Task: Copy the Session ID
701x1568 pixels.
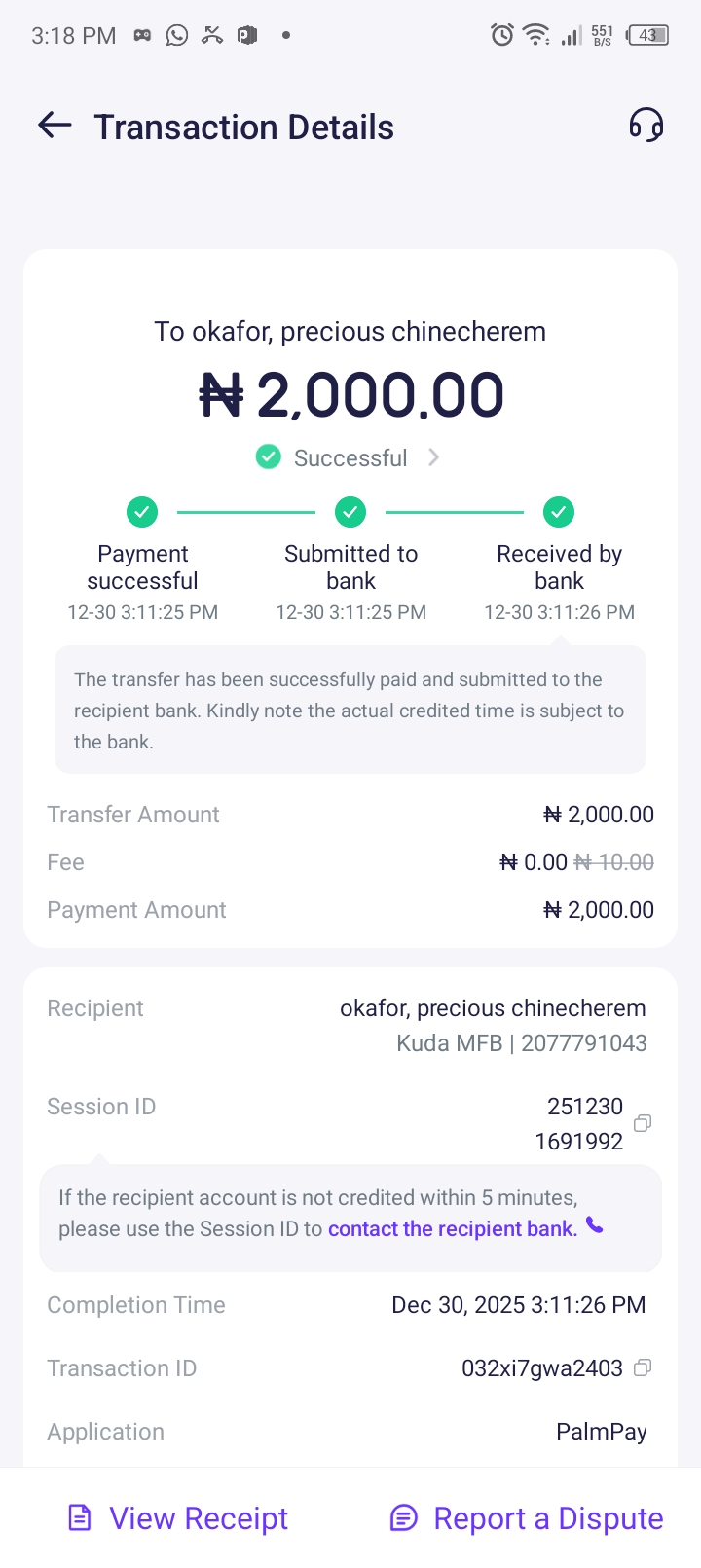Action: (642, 1123)
